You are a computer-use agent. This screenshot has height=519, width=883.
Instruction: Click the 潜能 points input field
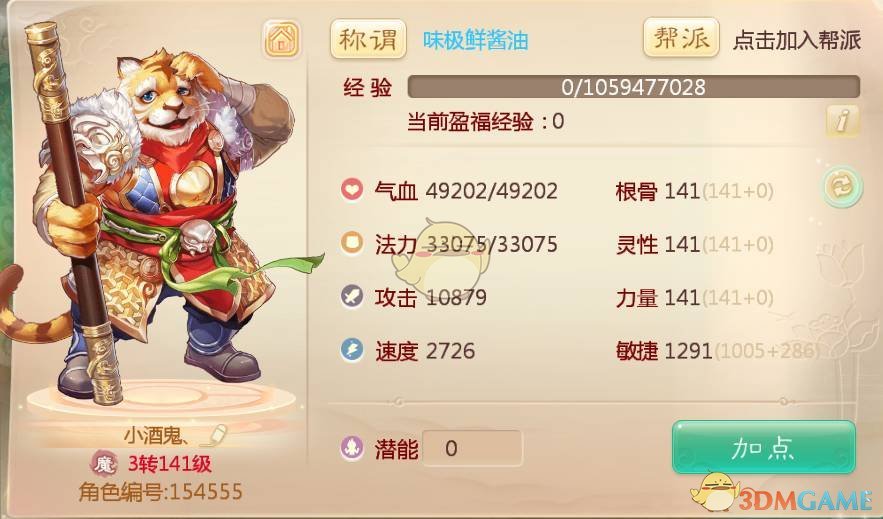pyautogui.click(x=472, y=448)
